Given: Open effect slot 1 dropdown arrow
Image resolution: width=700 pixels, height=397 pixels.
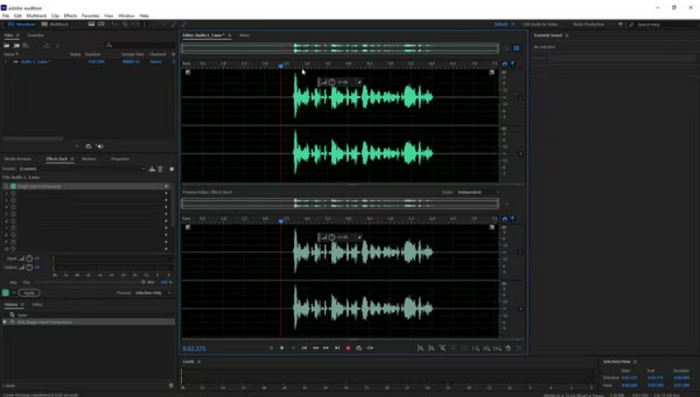Looking at the screenshot, I should pos(166,186).
